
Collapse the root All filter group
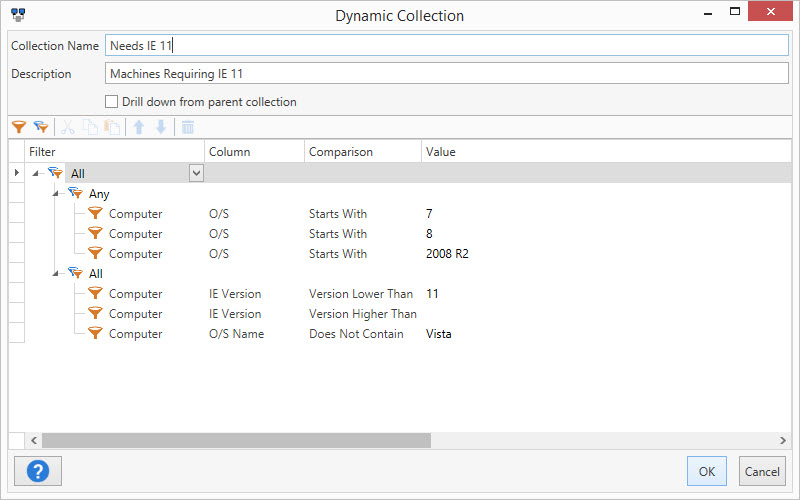click(x=35, y=173)
